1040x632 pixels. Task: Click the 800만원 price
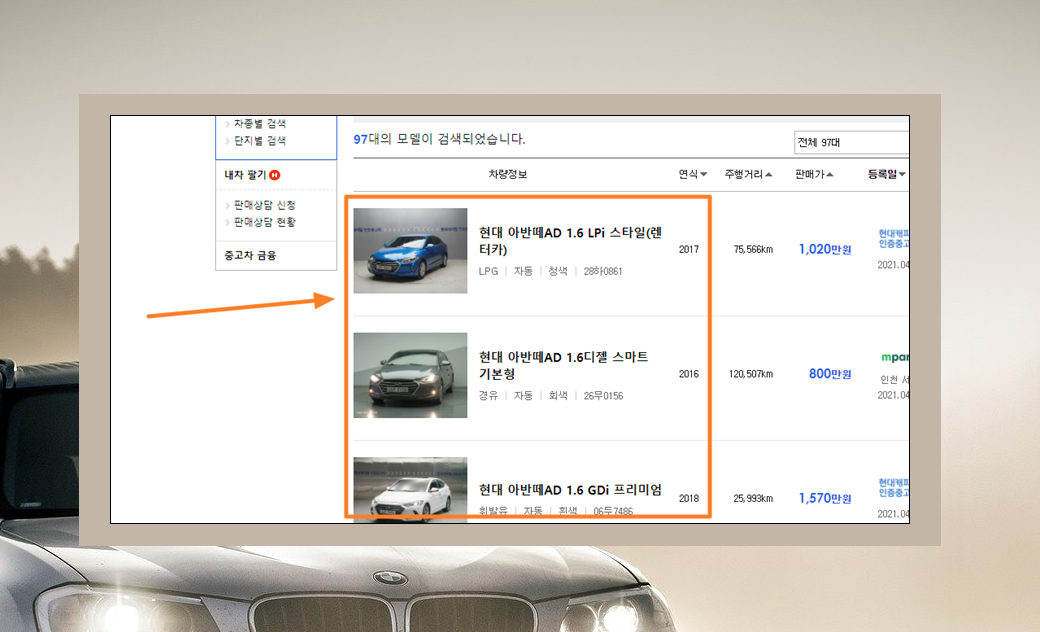coord(830,374)
